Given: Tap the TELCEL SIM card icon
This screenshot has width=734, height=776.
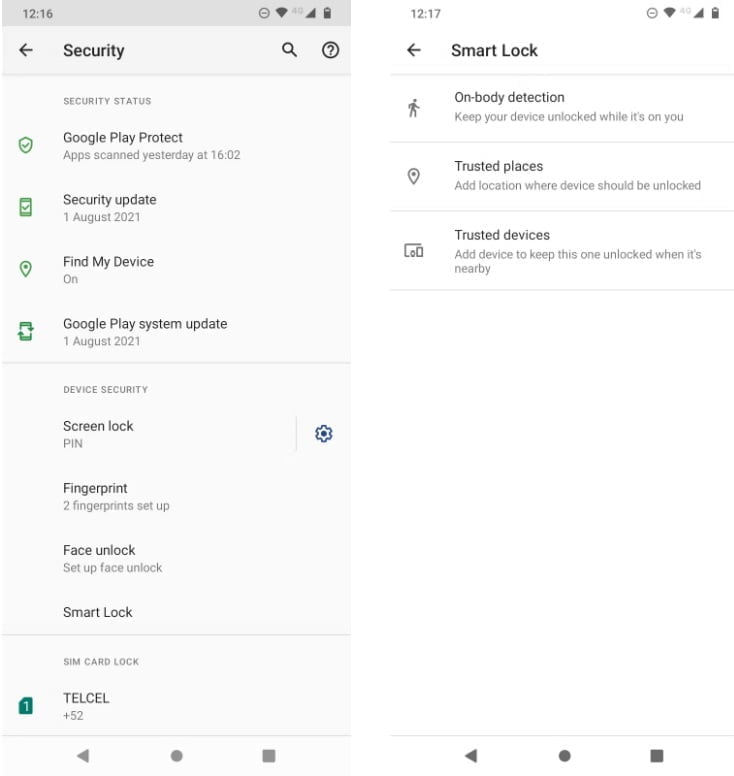Looking at the screenshot, I should point(26,706).
